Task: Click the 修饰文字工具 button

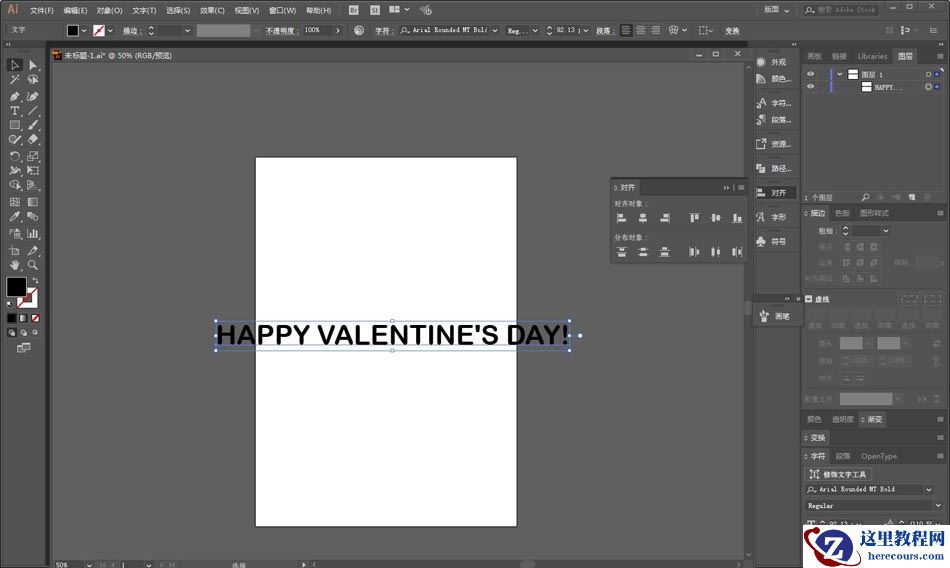Action: click(839, 474)
